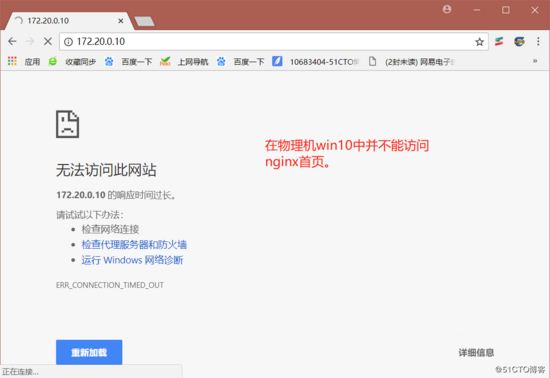The width and height of the screenshot is (550, 378).
Task: Expand hidden bookmarks with the chevron
Action: pos(535,61)
